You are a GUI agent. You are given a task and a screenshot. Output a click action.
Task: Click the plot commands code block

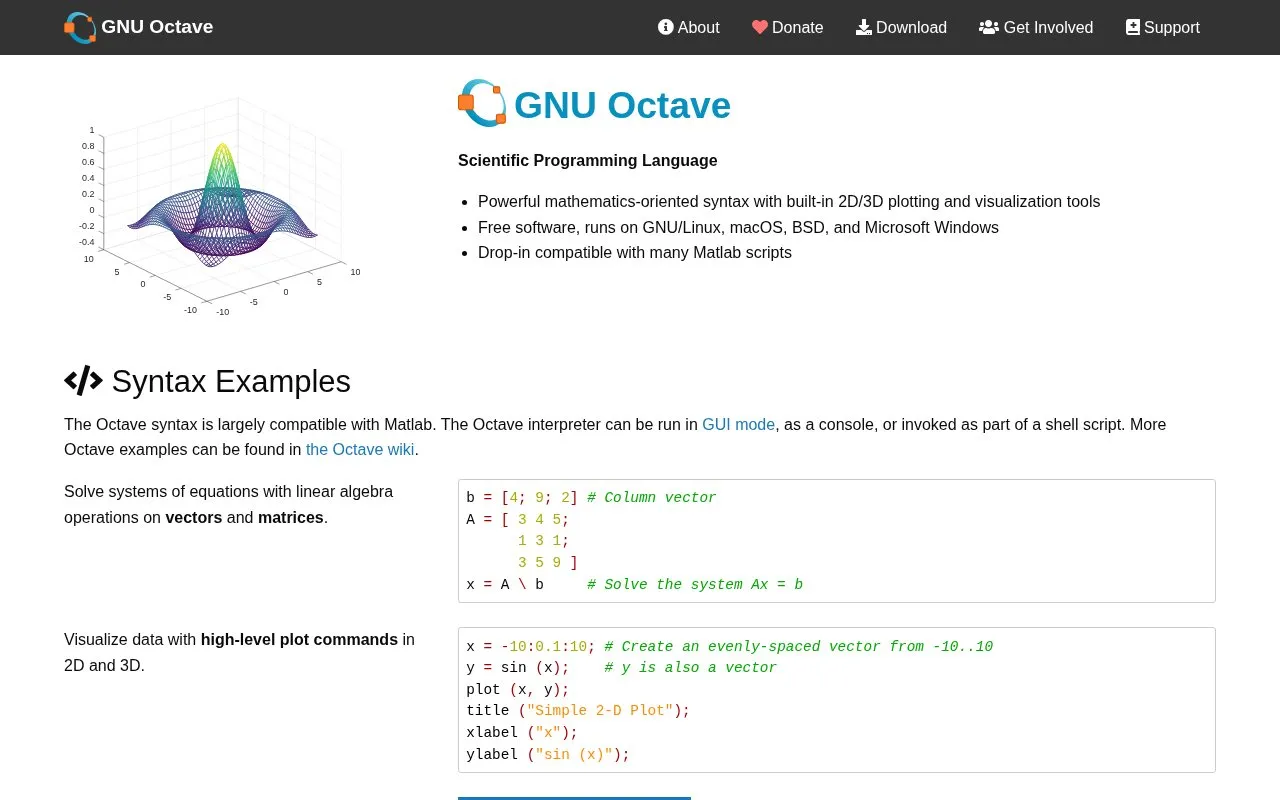837,700
